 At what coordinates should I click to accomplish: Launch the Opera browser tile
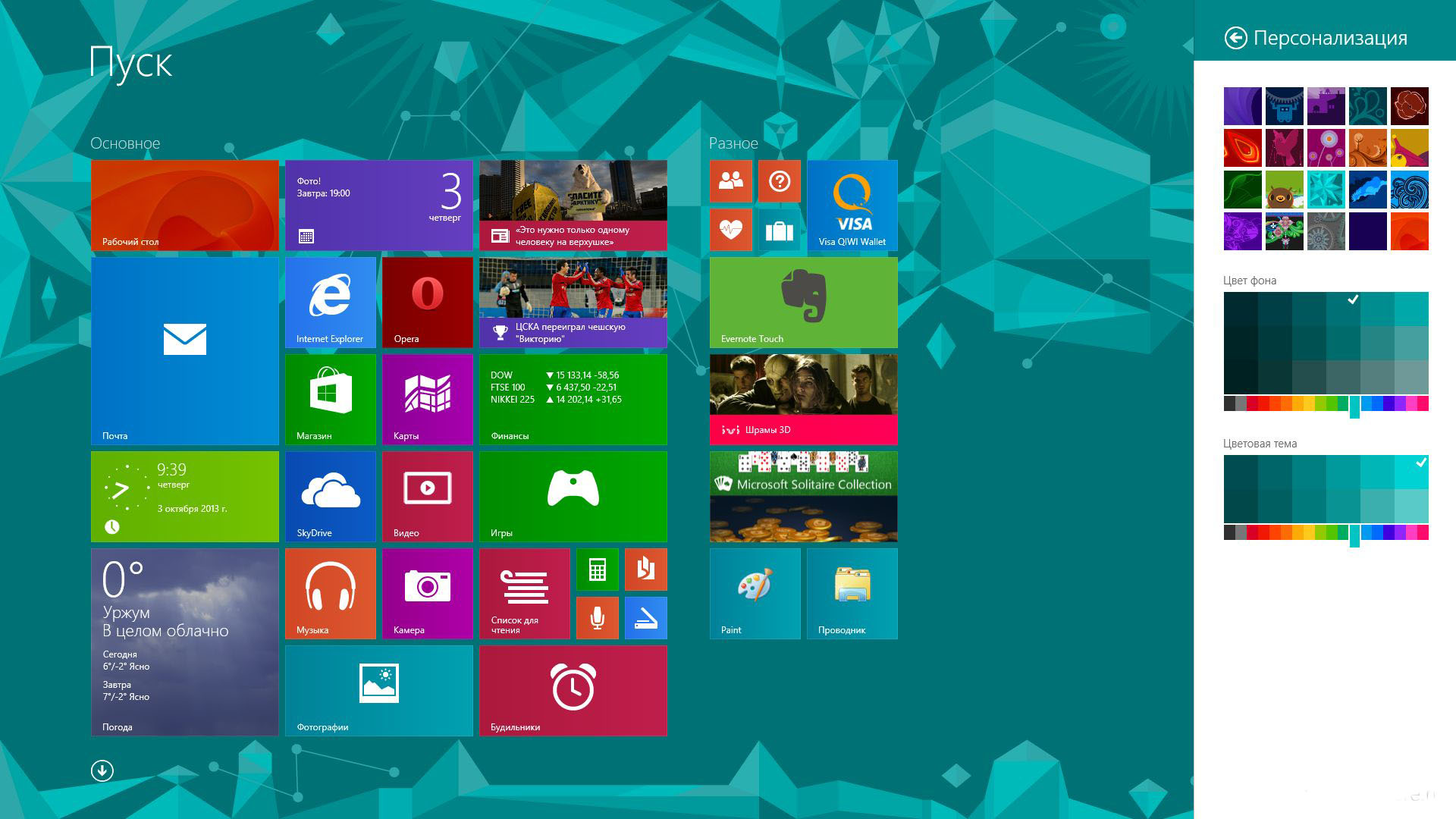coord(427,302)
